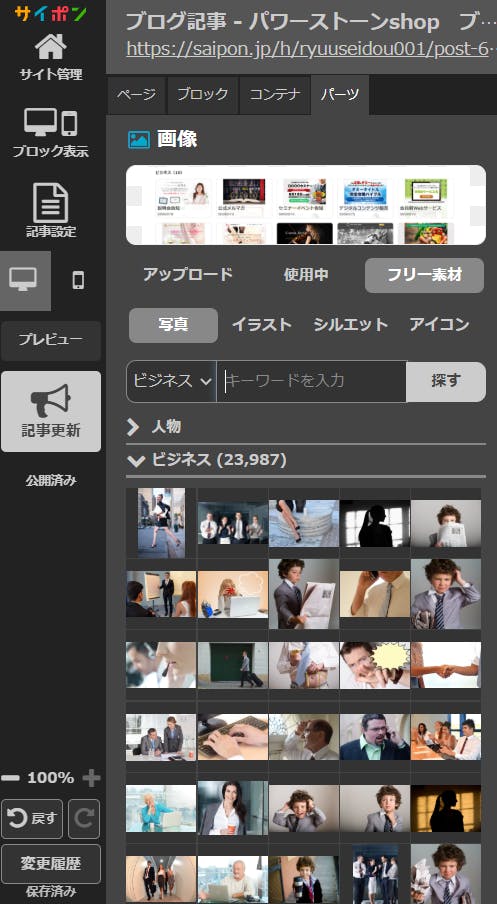The image size is (497, 904).
Task: Switch to desktop monitor view
Action: pos(23,280)
